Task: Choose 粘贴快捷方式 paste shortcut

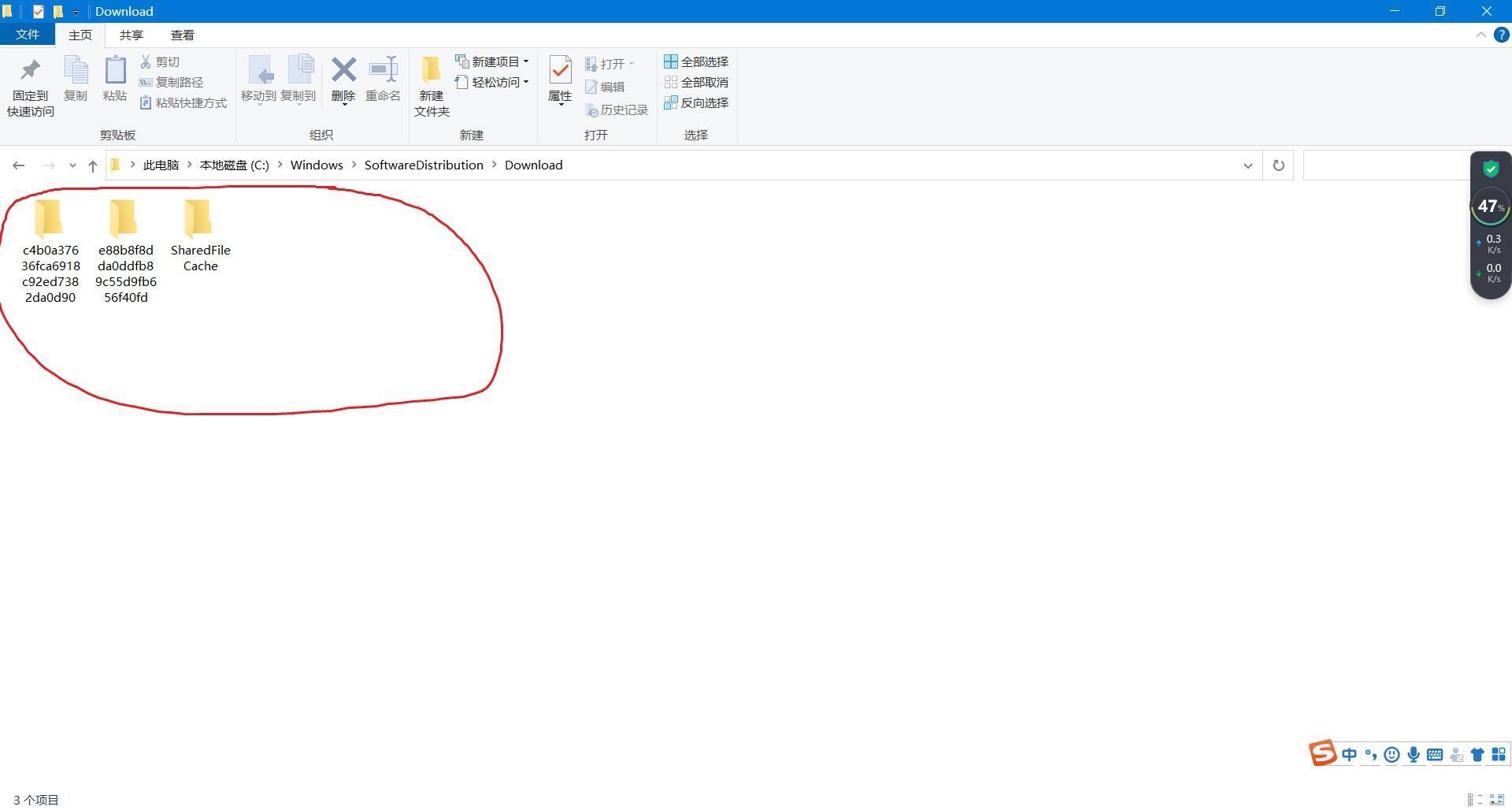Action: 183,102
